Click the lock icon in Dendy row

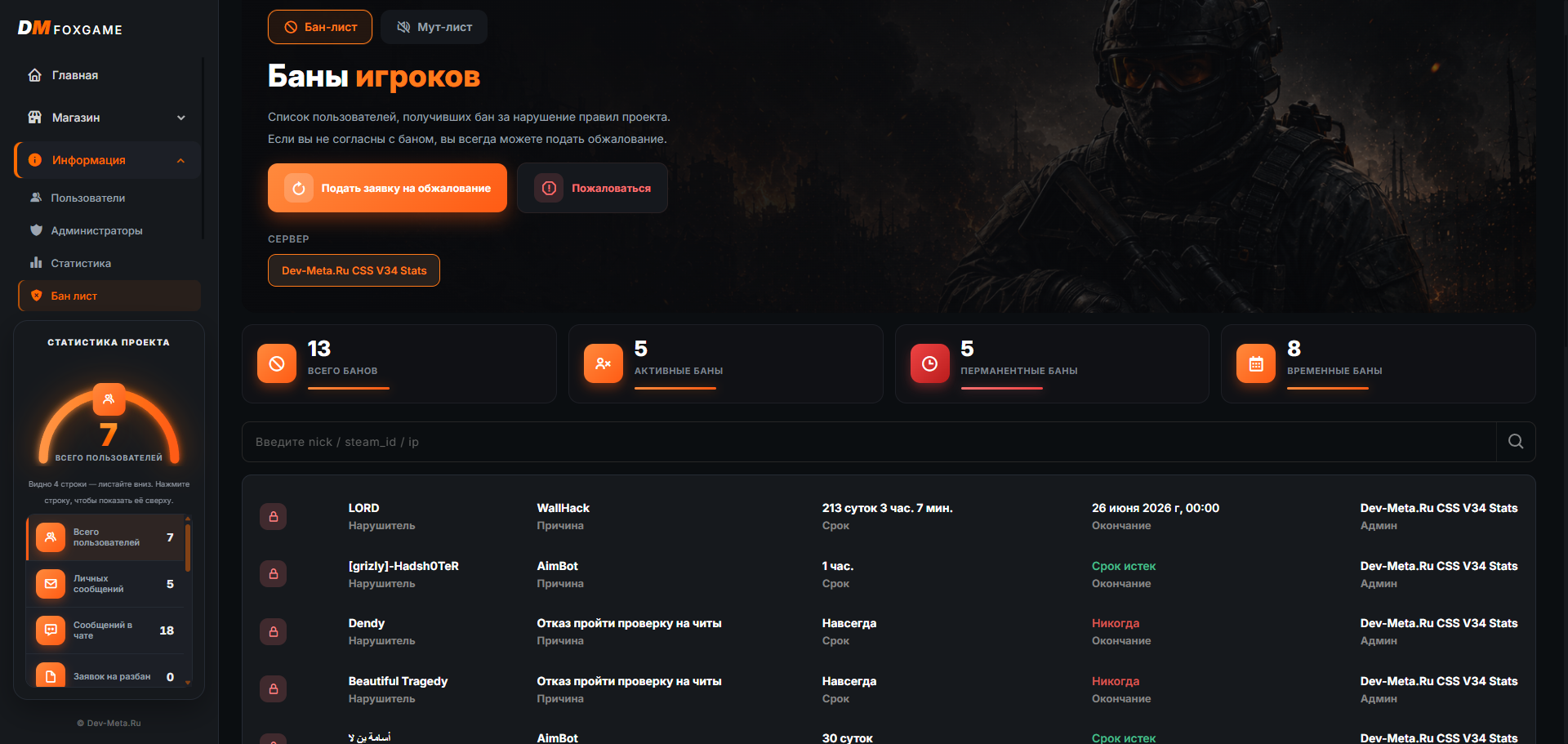[274, 631]
